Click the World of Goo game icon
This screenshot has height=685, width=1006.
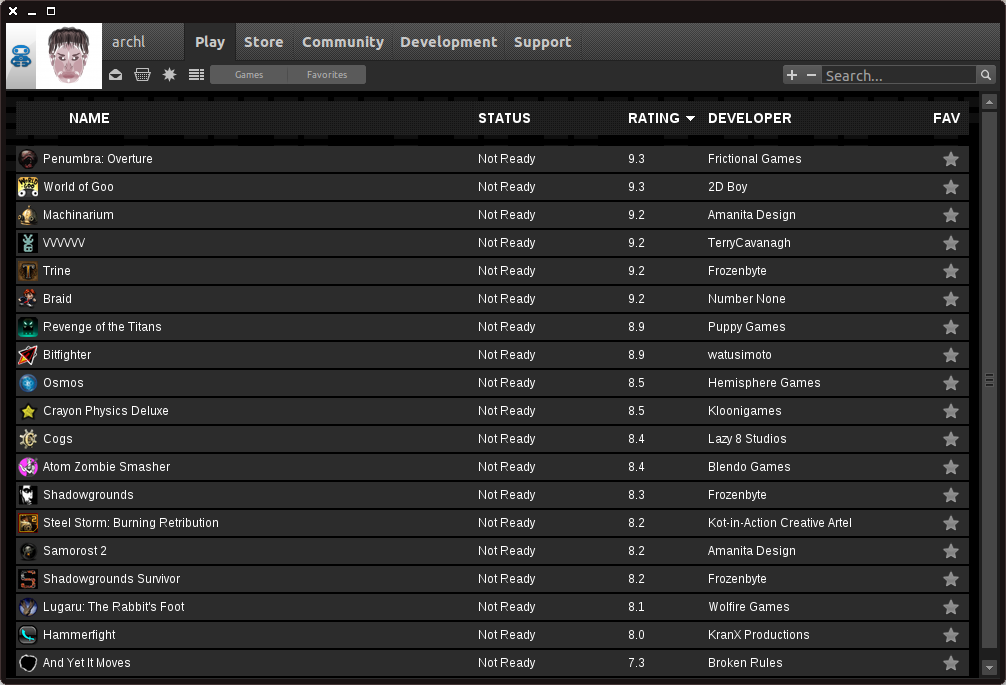click(x=28, y=187)
